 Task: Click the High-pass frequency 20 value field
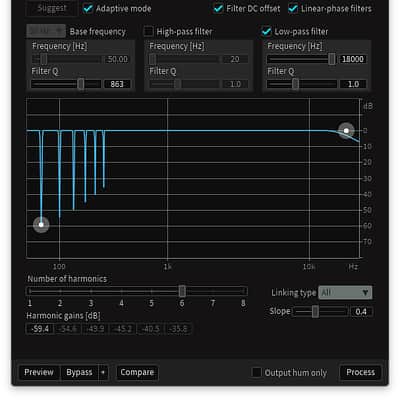(235, 59)
